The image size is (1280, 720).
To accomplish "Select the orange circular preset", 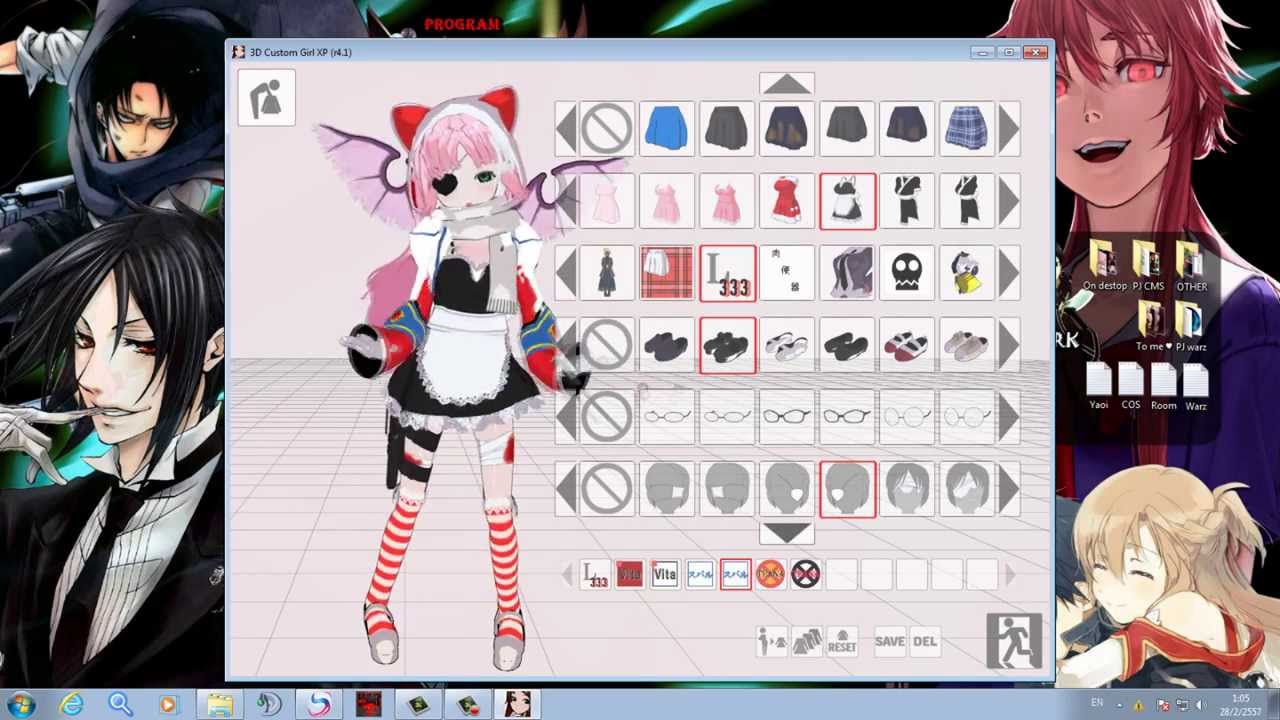I will click(x=770, y=574).
